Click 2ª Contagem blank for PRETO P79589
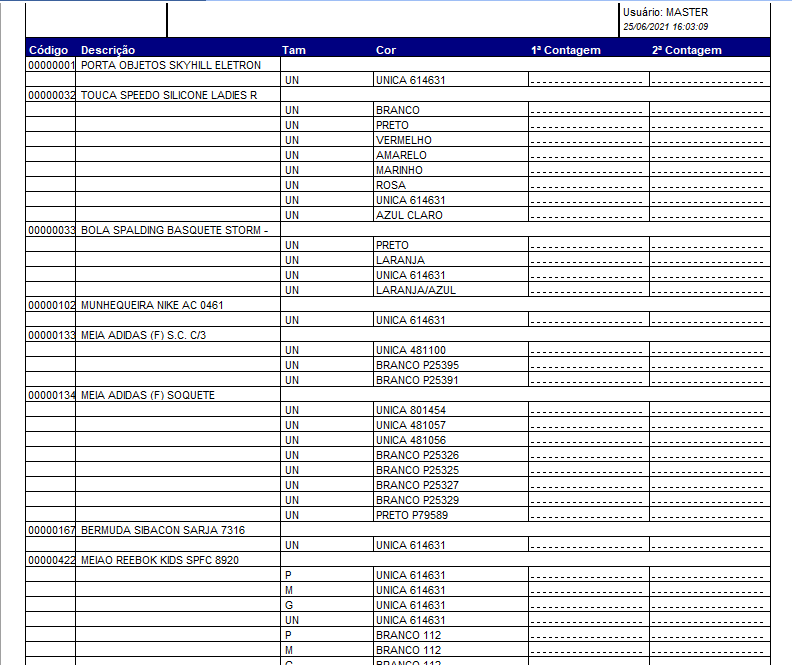The width and height of the screenshot is (792, 666). [x=709, y=516]
